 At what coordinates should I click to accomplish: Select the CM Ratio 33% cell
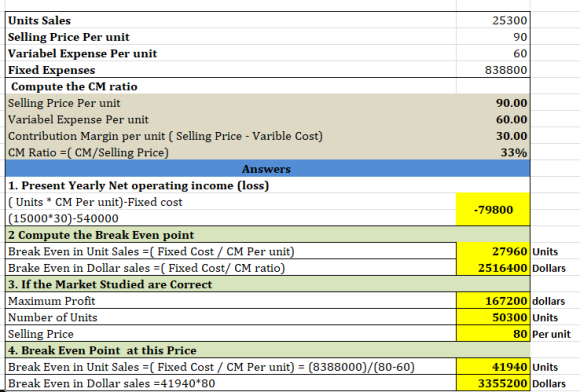pos(493,152)
